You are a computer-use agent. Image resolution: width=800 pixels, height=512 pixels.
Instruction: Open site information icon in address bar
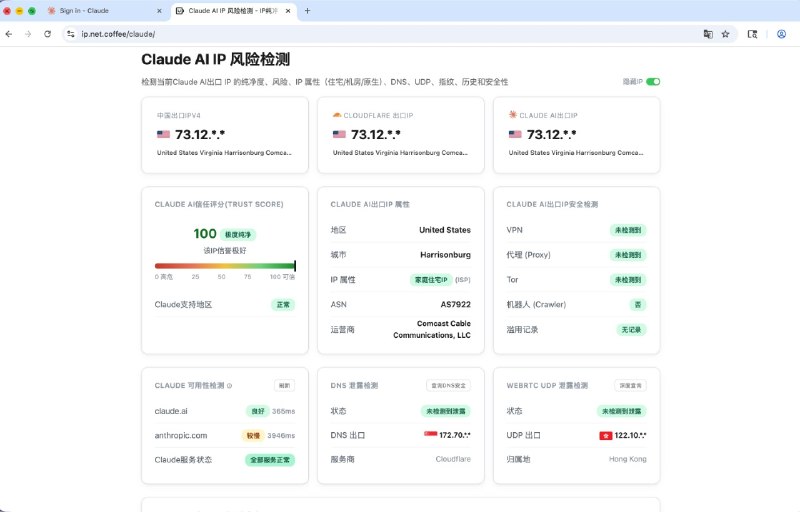[71, 34]
